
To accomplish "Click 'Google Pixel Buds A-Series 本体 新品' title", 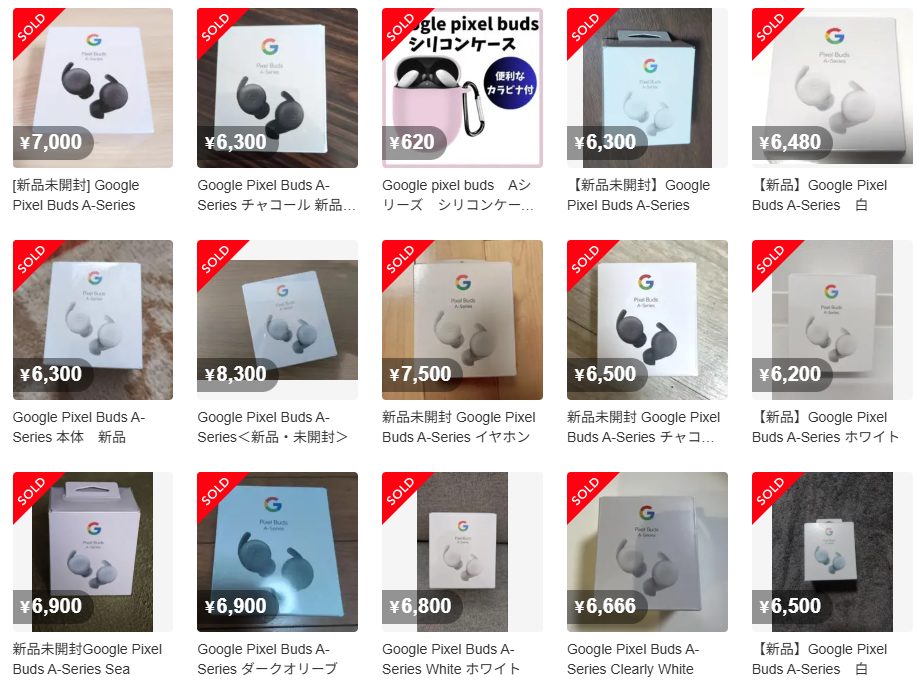I will coord(79,427).
